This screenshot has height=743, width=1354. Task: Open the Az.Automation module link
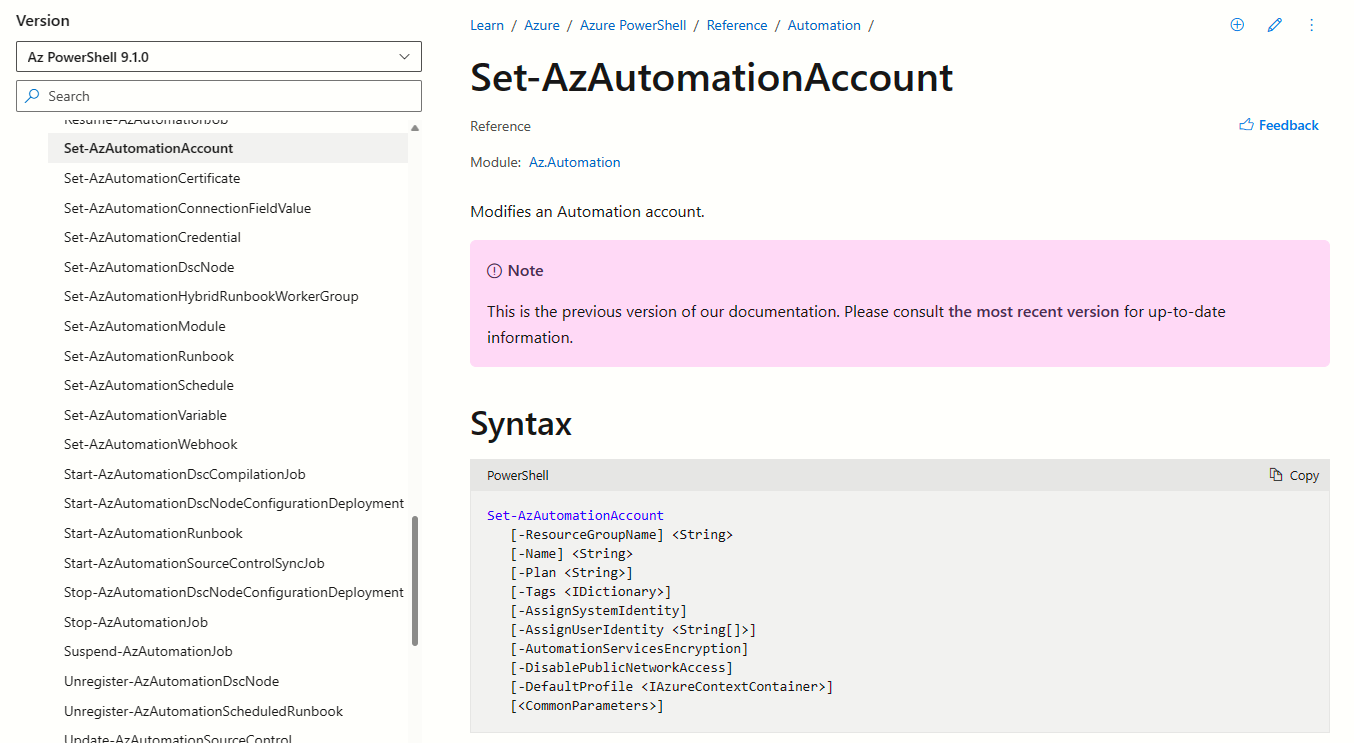click(575, 162)
